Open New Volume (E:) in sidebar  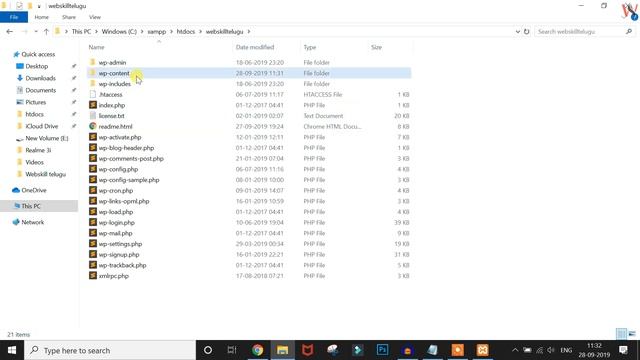tap(47, 138)
